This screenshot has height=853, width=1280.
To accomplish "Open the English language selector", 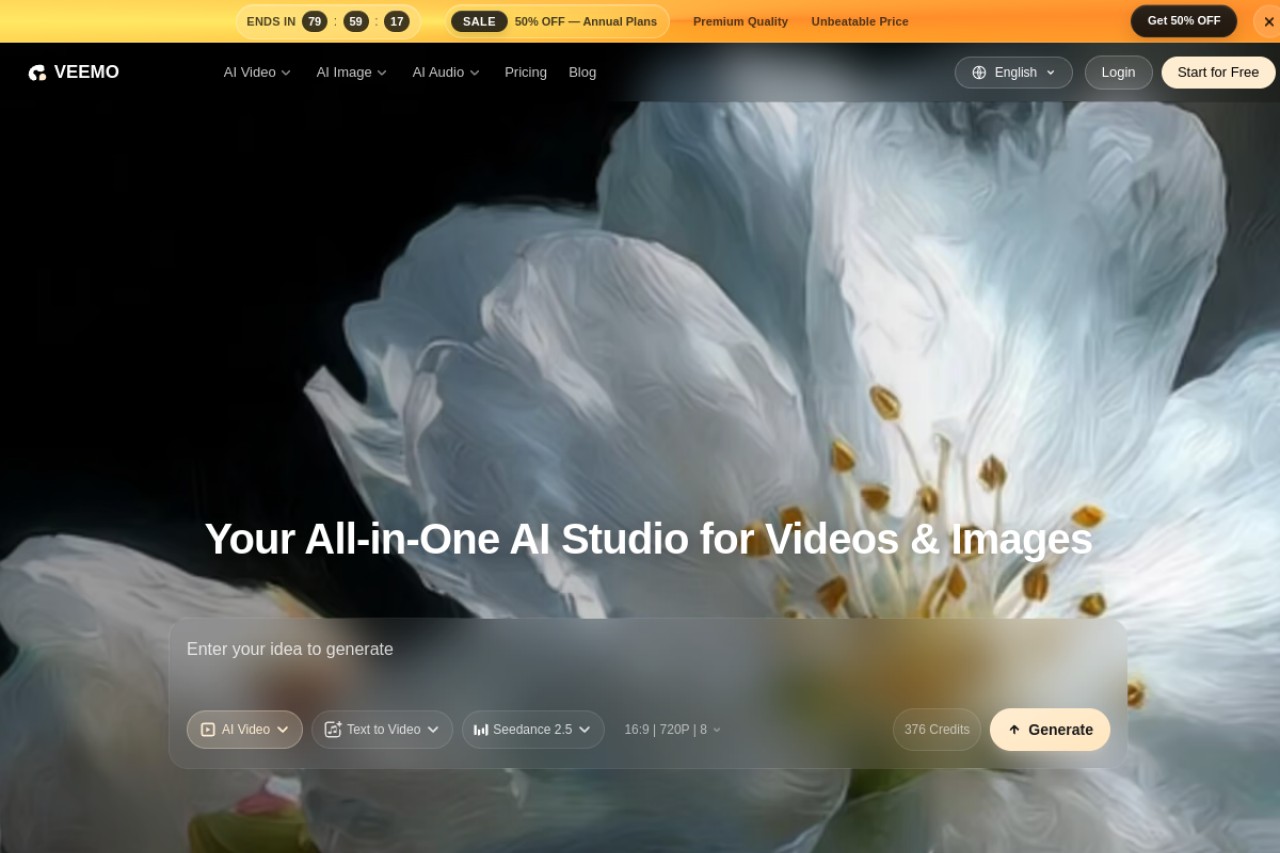I will 1013,72.
